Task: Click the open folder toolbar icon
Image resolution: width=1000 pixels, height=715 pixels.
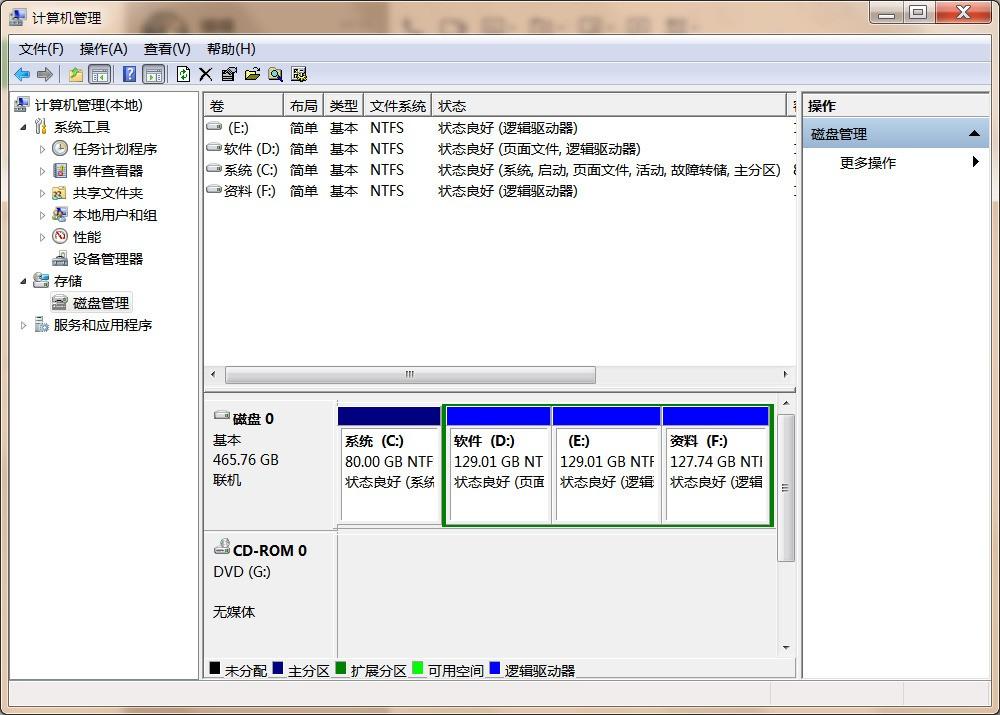Action: tap(252, 74)
